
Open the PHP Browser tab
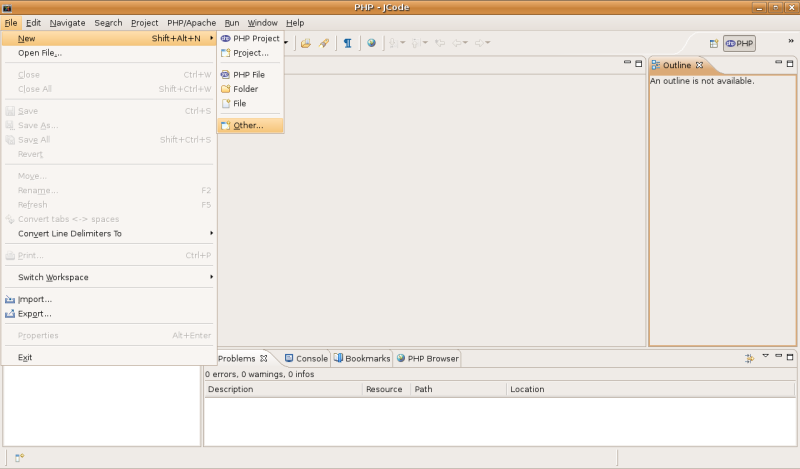[427, 358]
